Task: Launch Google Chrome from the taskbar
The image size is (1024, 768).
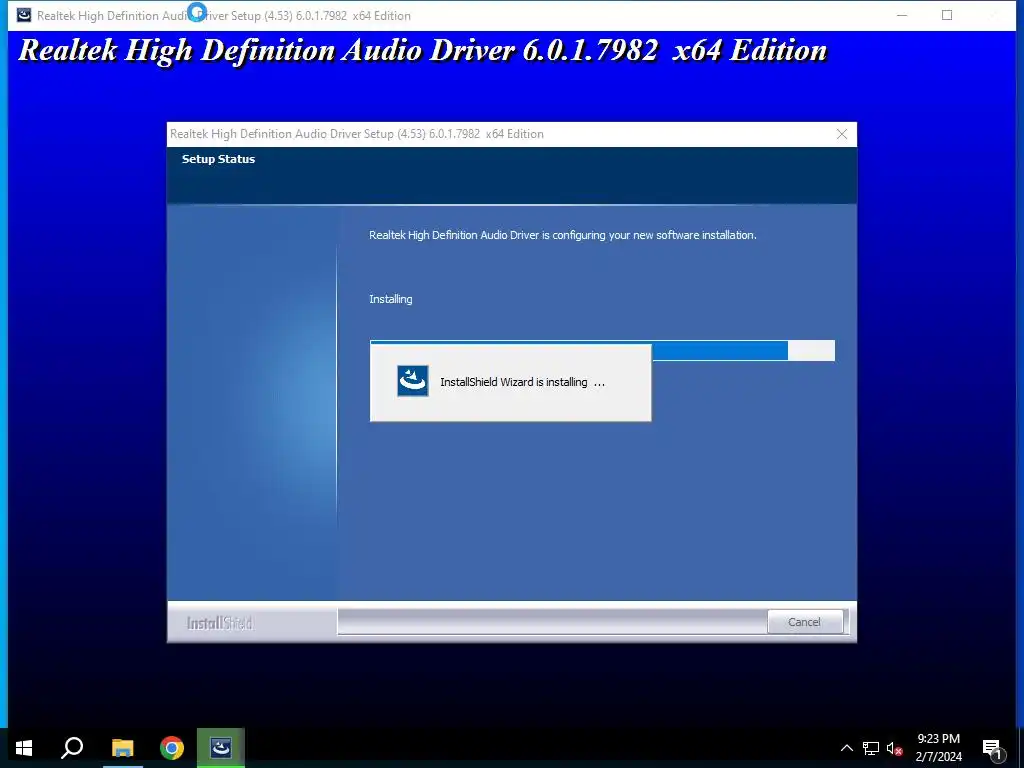Action: (x=172, y=748)
